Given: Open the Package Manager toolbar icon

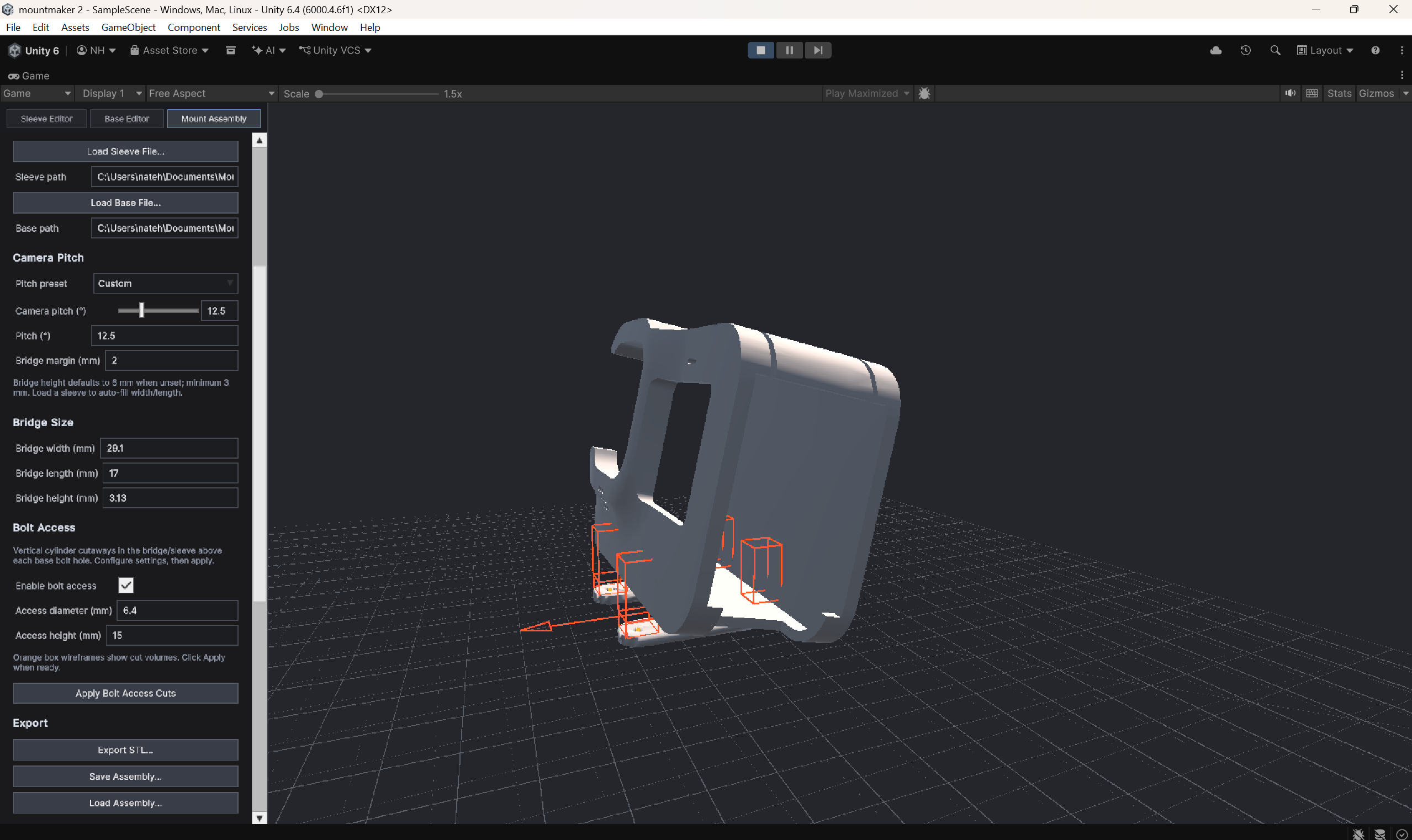Looking at the screenshot, I should point(230,50).
